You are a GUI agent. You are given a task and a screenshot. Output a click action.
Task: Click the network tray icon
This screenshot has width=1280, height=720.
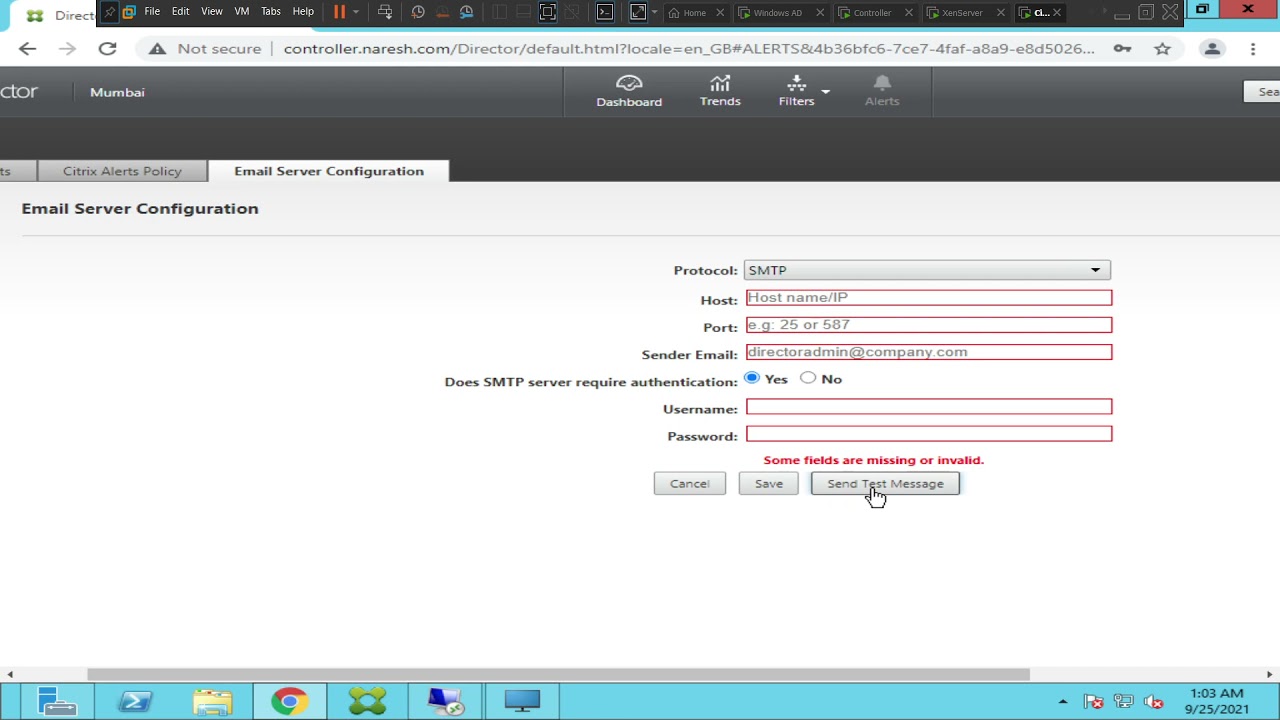click(1123, 702)
